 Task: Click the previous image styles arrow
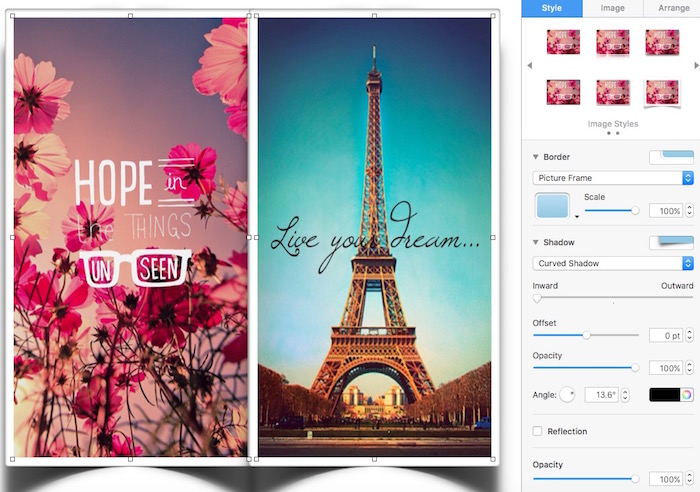coord(530,67)
